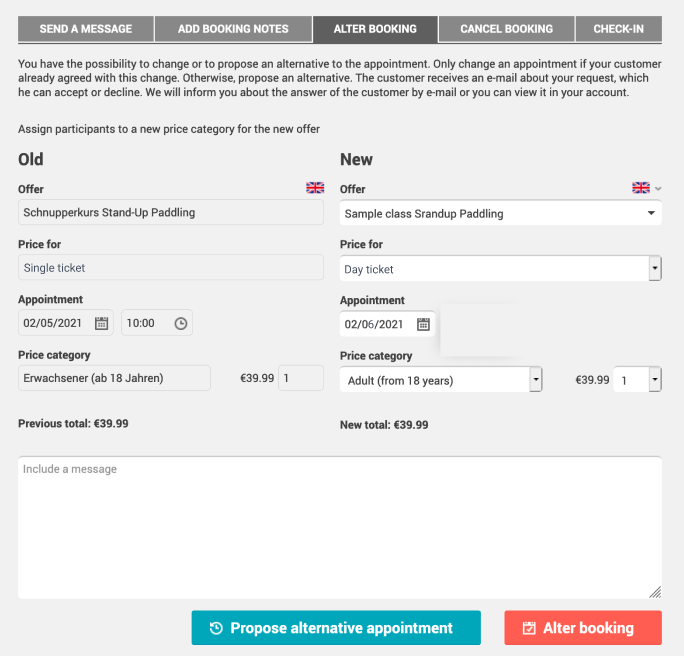Open the Check-In tab
The image size is (684, 656).
[x=619, y=29]
